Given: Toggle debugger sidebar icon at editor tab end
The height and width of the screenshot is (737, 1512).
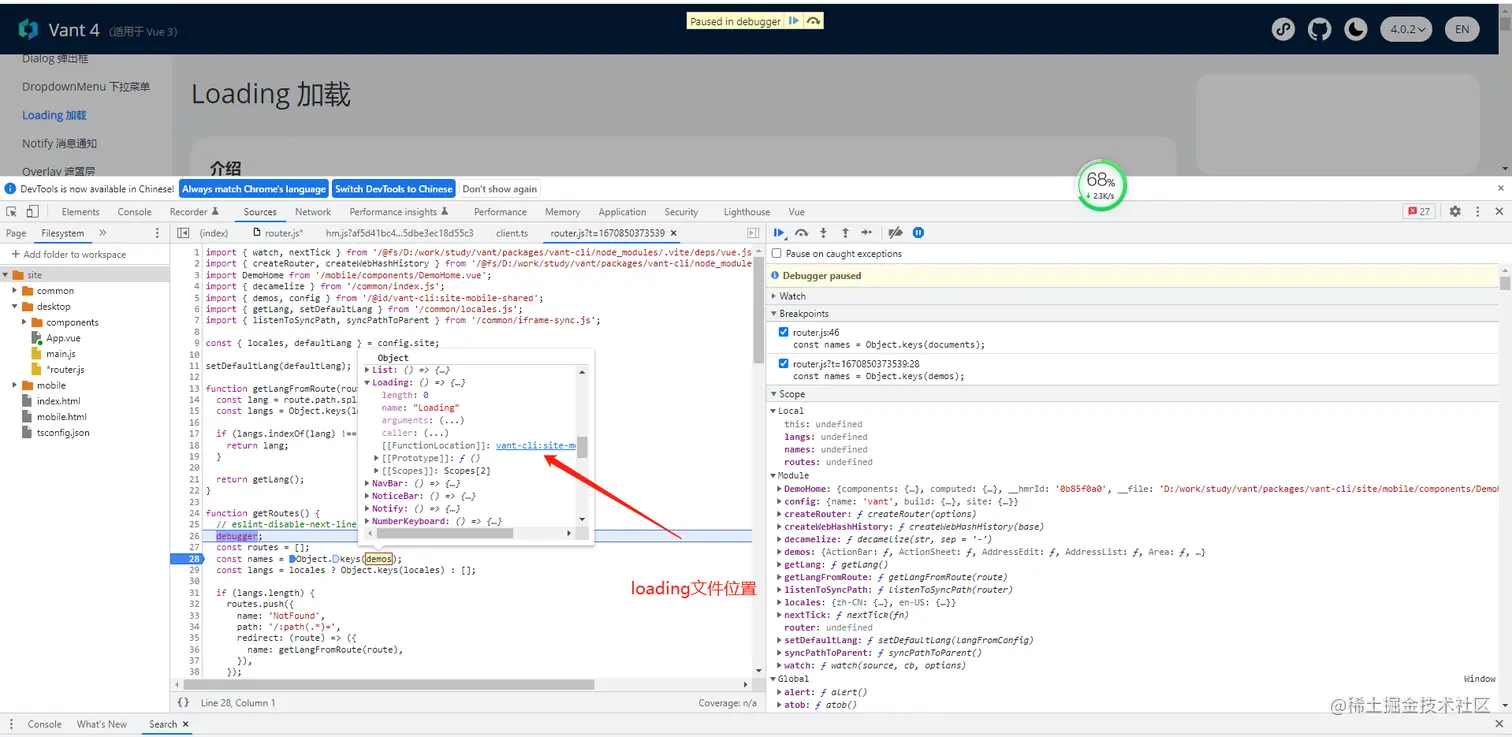Looking at the screenshot, I should coord(753,233).
